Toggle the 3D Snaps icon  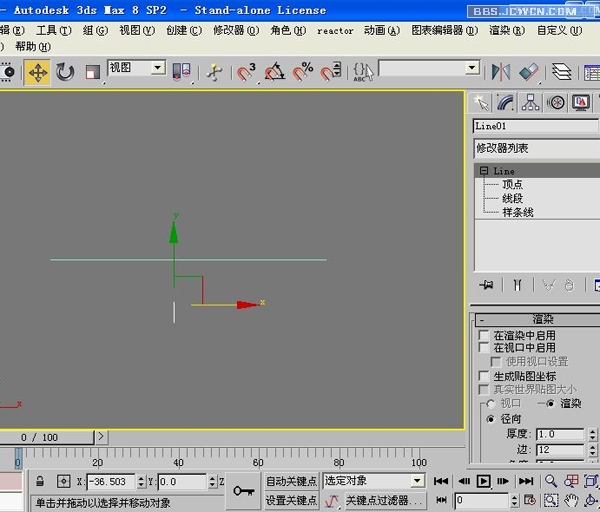246,72
